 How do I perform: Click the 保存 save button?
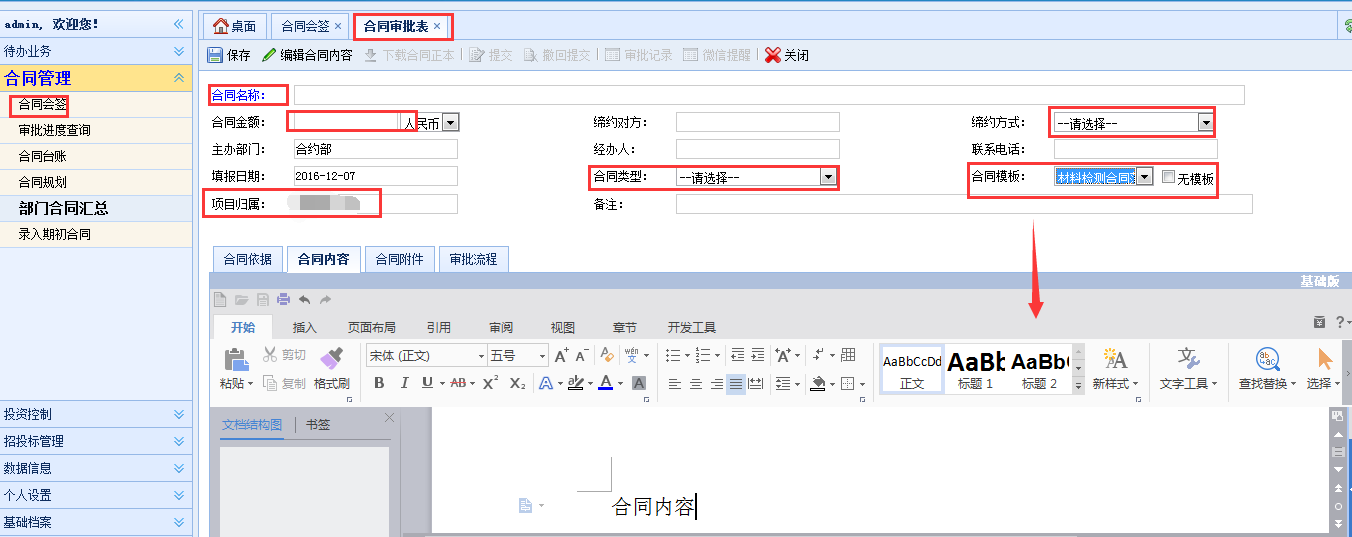[229, 55]
